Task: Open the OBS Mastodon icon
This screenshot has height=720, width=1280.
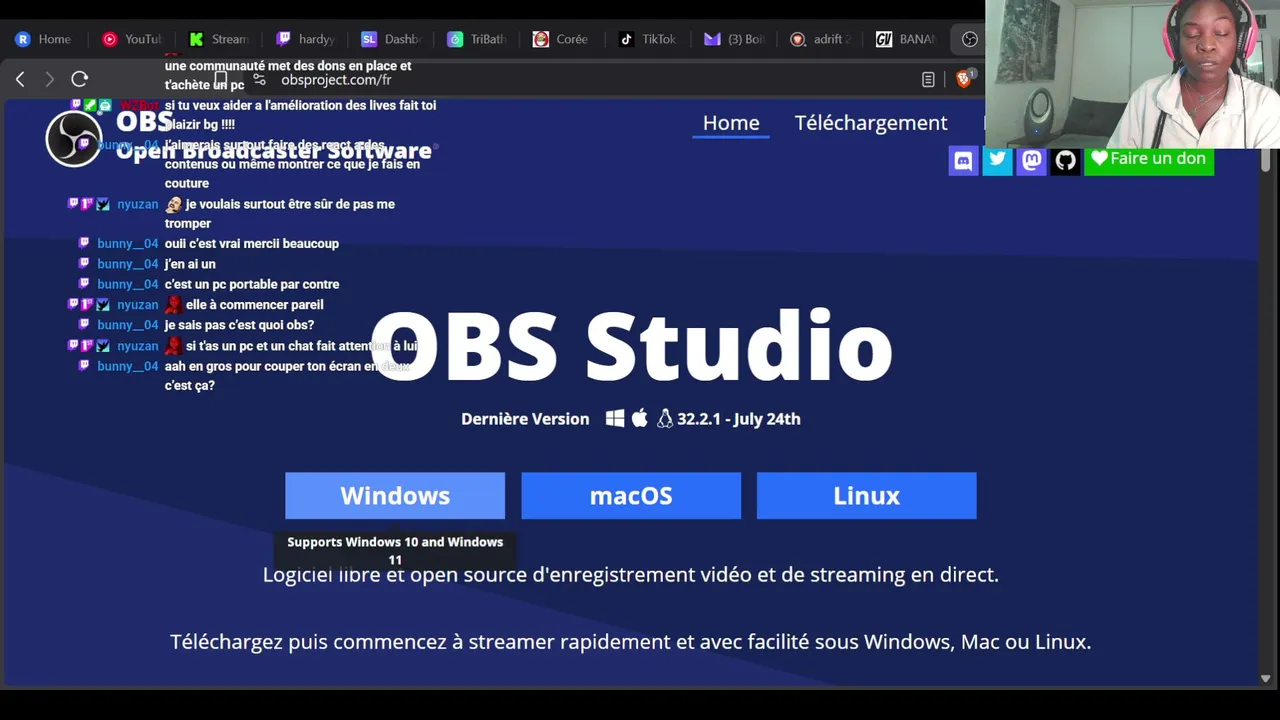Action: [x=1031, y=160]
